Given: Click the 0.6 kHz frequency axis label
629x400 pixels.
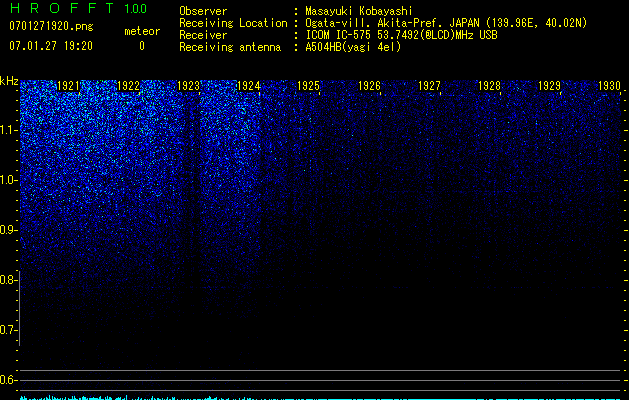Looking at the screenshot, I should tap(8, 380).
